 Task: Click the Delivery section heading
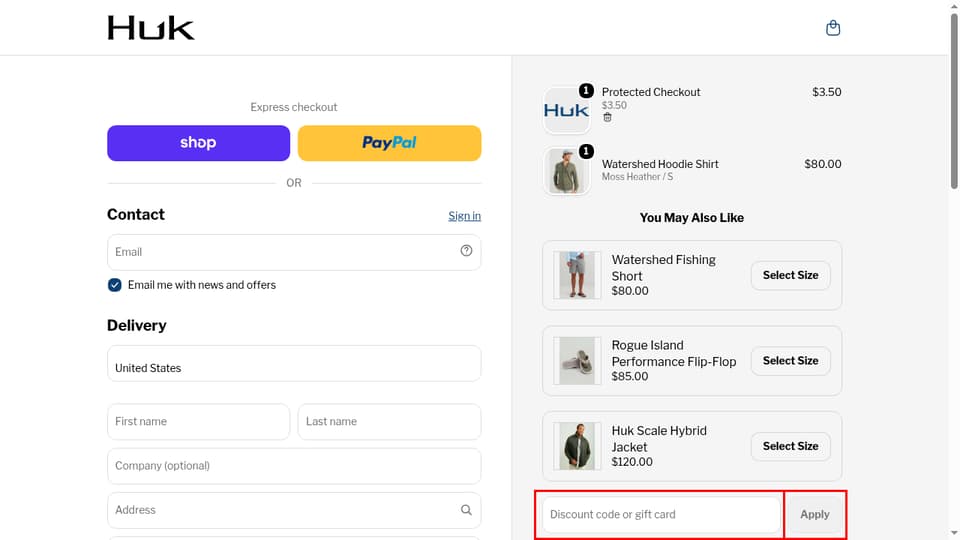click(x=137, y=325)
